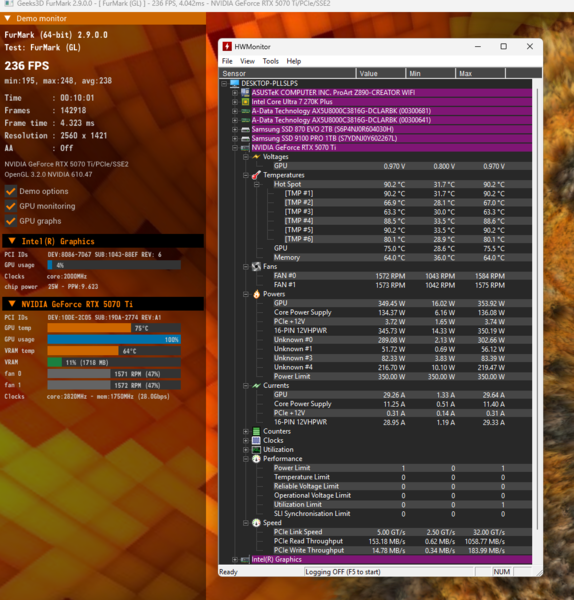Click the Counters icon

(256, 431)
